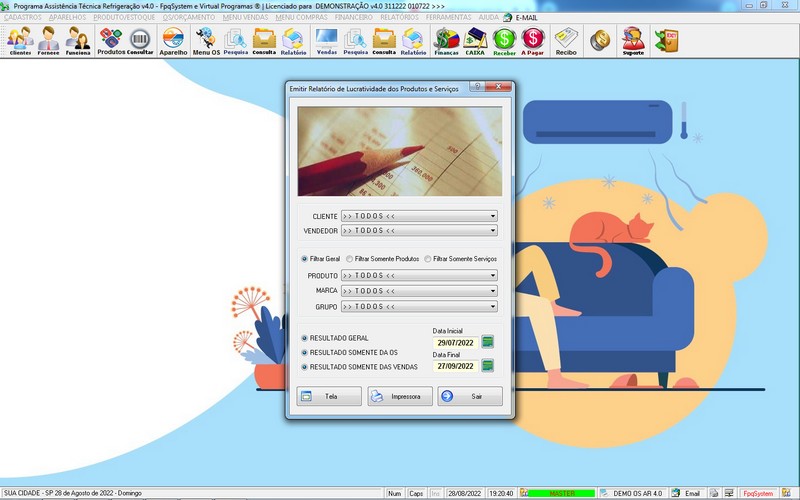
Task: Click Consulta icon in the OS group
Action: pos(264,41)
